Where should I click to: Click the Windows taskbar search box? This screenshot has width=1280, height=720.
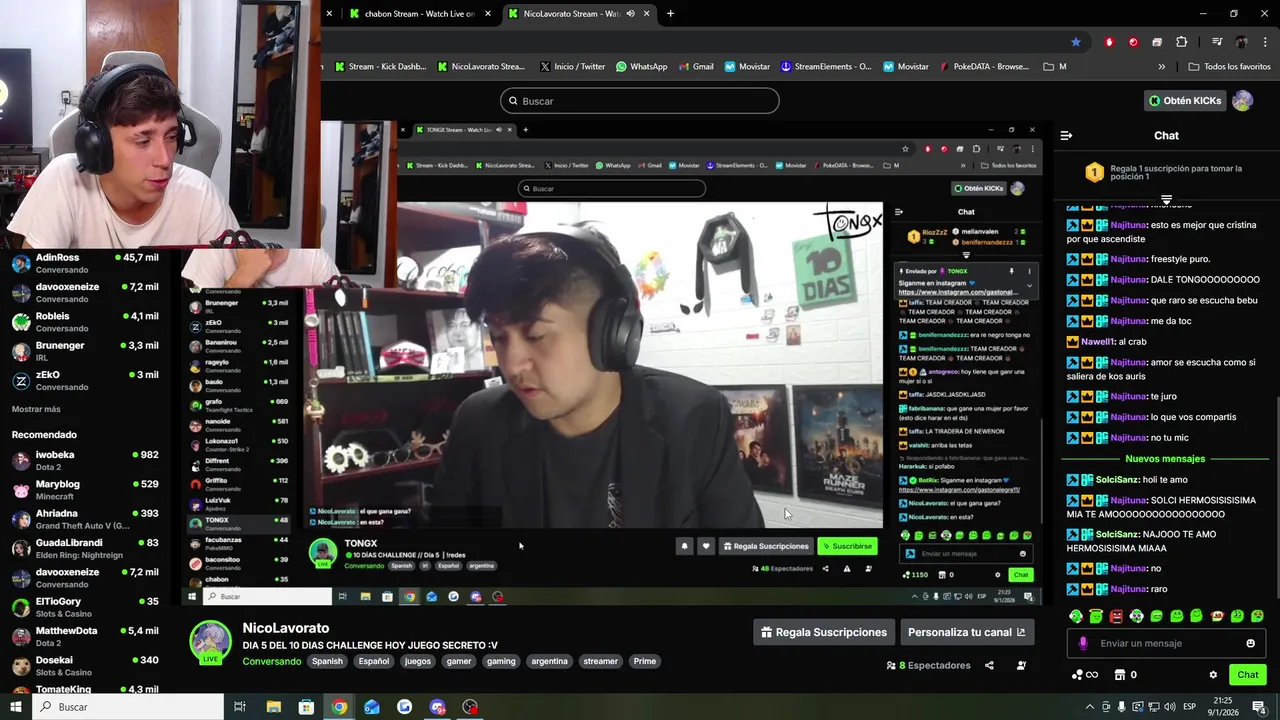[x=128, y=707]
